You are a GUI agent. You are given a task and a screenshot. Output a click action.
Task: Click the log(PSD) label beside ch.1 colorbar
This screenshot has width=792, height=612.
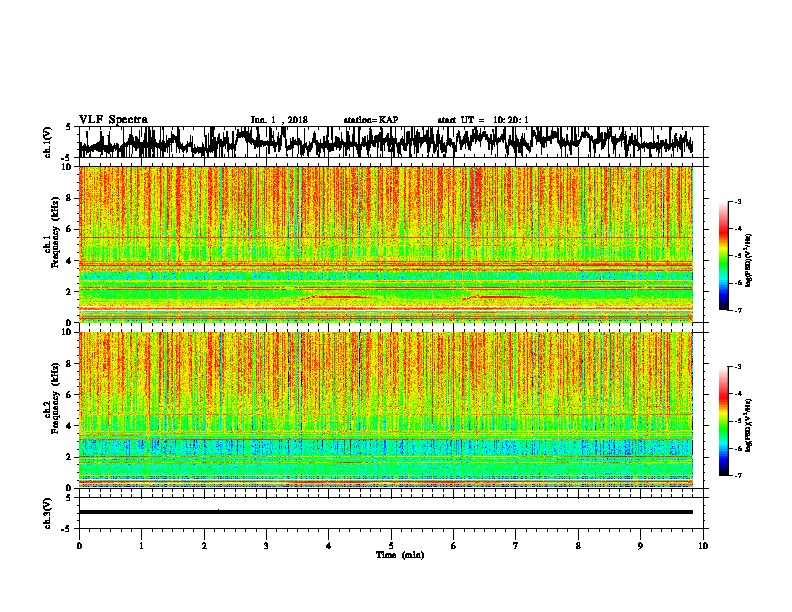click(x=749, y=261)
